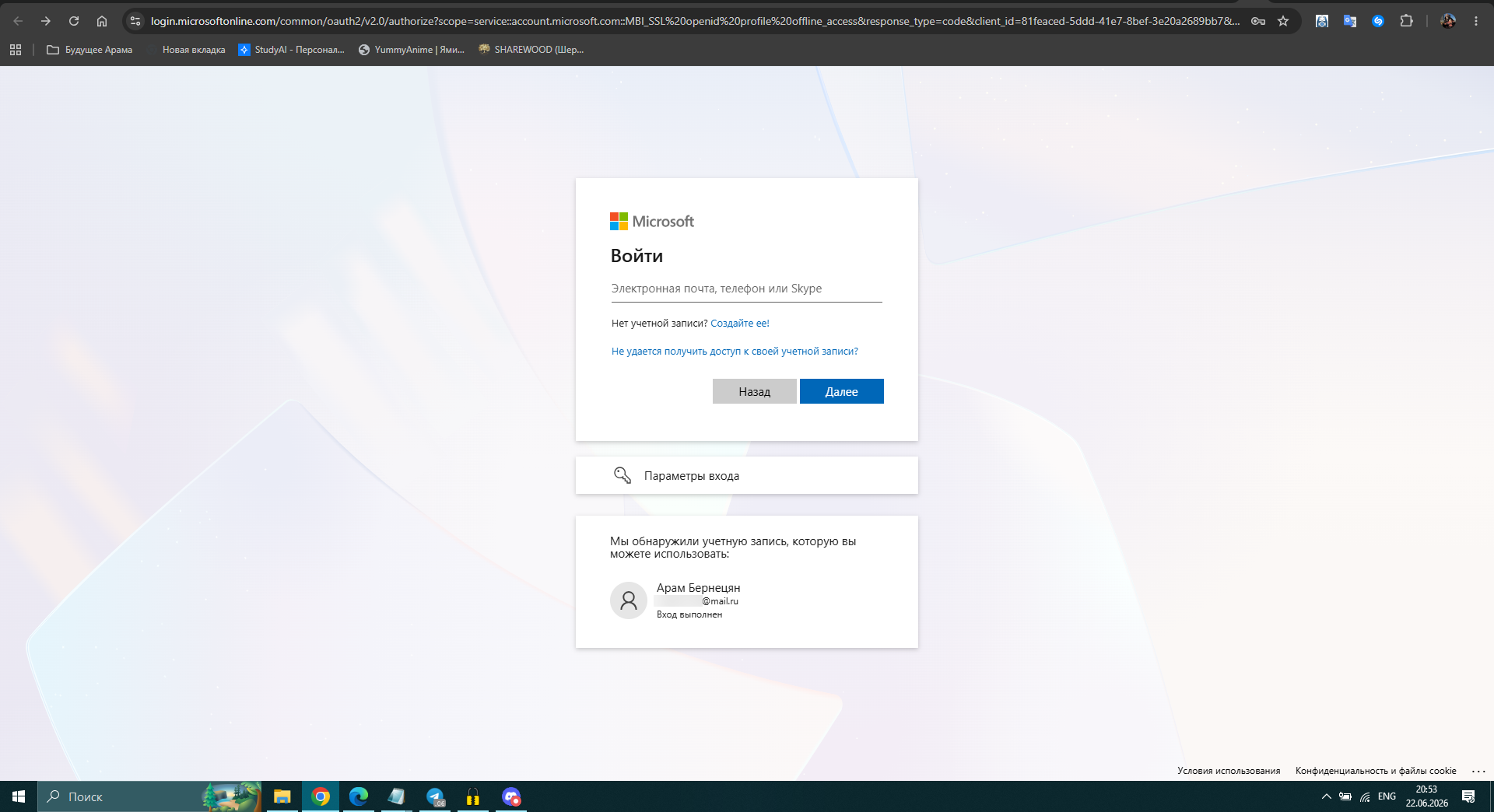Viewport: 1494px width, 812px height.
Task: Open the SHAREWOOD bookmark
Action: (x=531, y=50)
